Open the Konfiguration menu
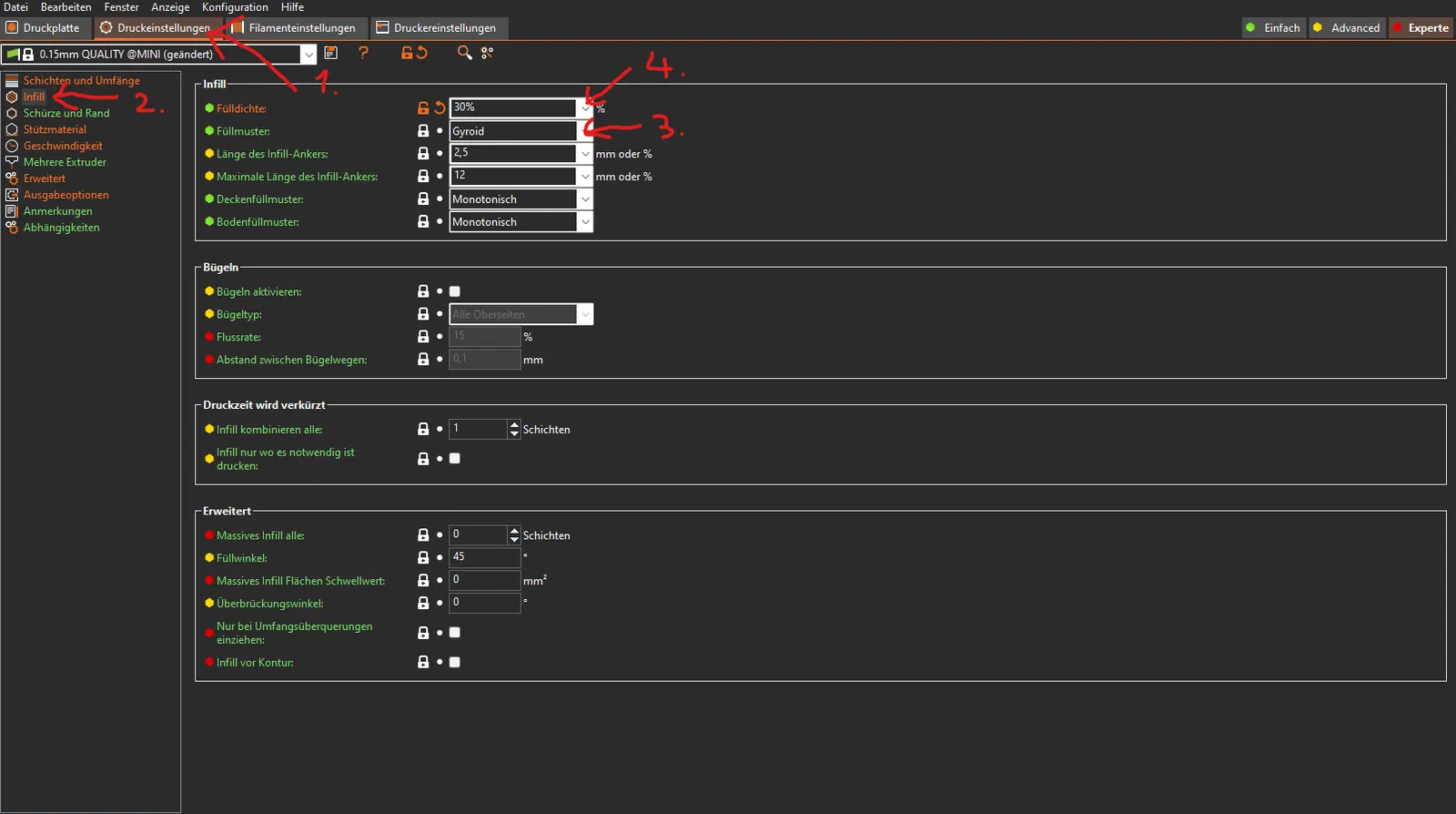 coord(235,7)
